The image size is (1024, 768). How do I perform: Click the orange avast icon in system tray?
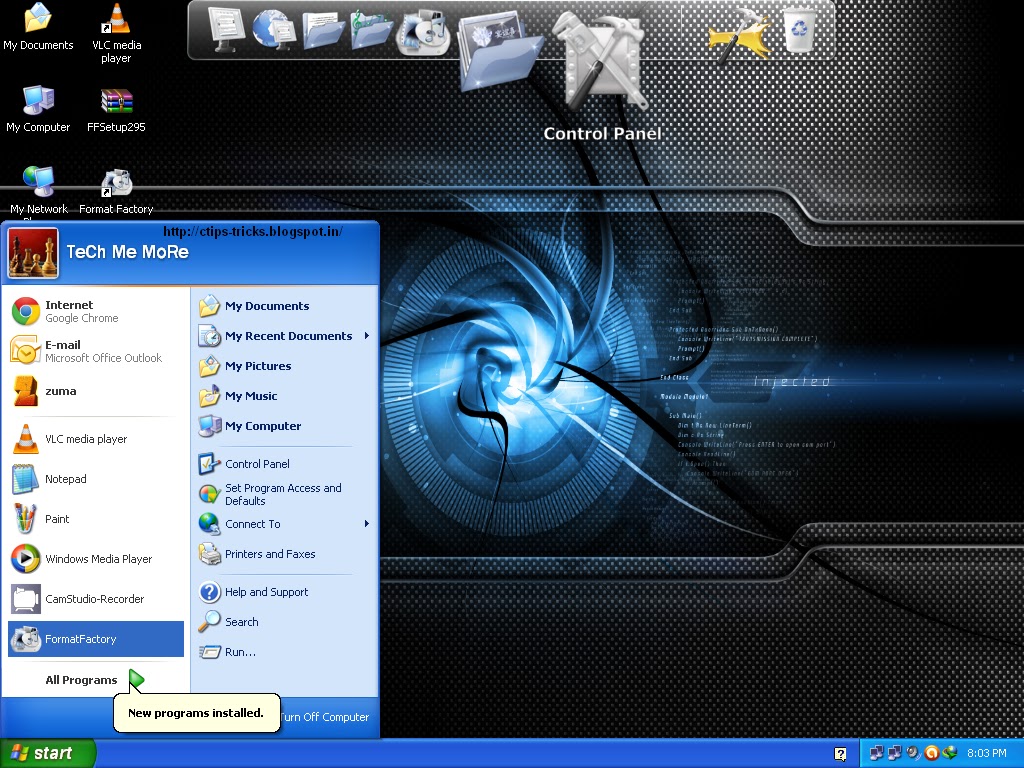[x=932, y=753]
